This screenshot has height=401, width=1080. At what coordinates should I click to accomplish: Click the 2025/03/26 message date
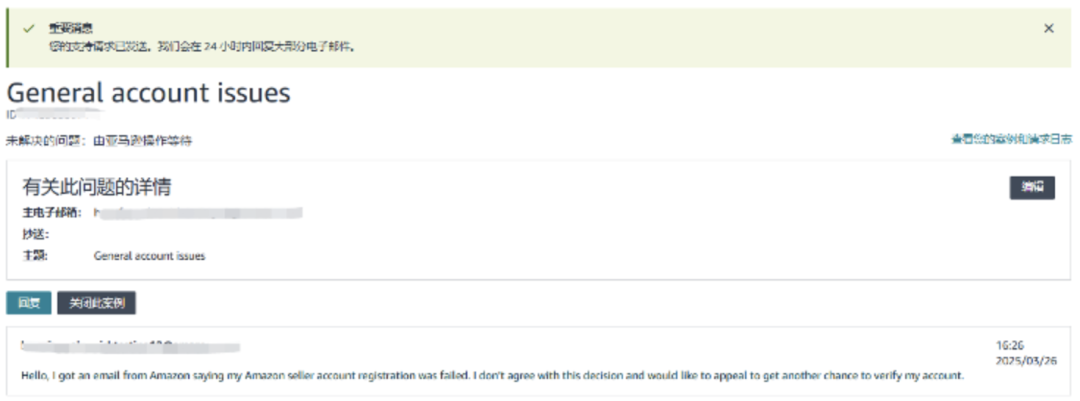coord(1026,360)
